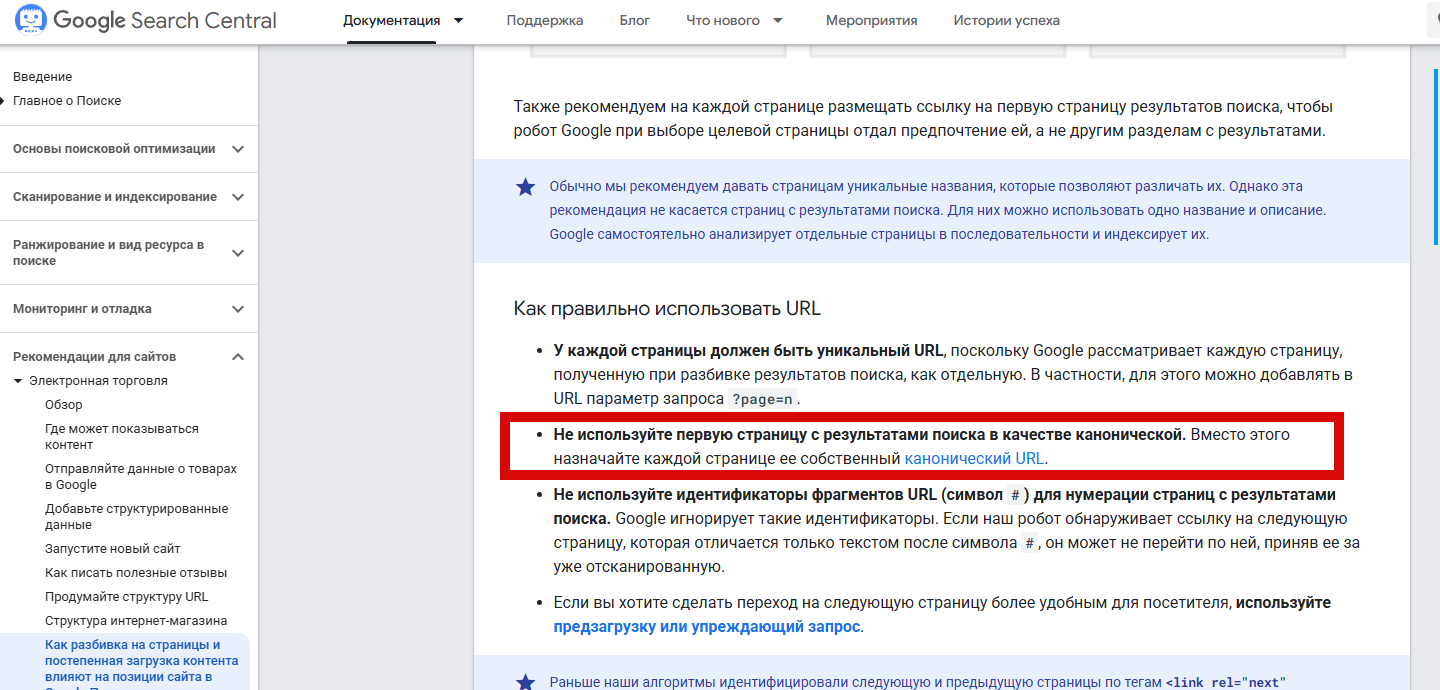Open Где может показываться контент

click(x=122, y=437)
